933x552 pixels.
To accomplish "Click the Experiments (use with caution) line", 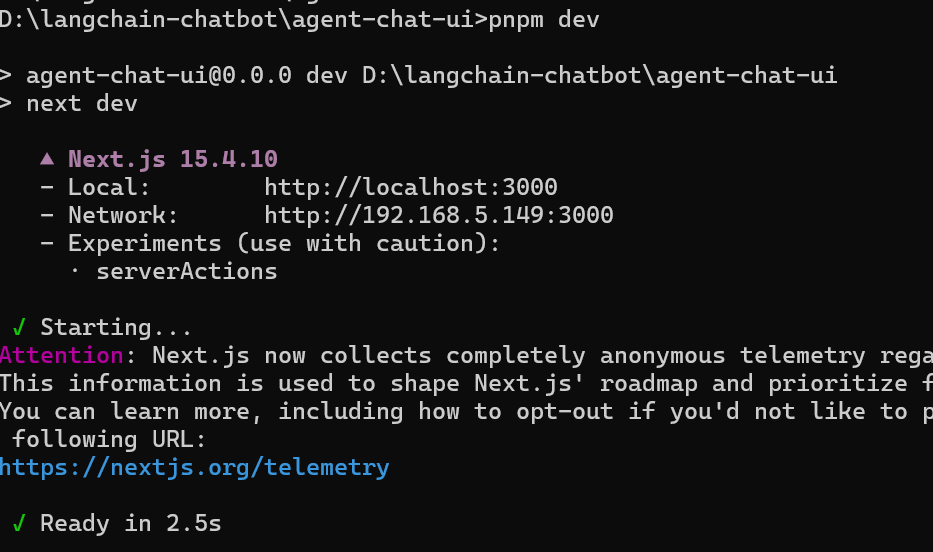I will coord(284,243).
